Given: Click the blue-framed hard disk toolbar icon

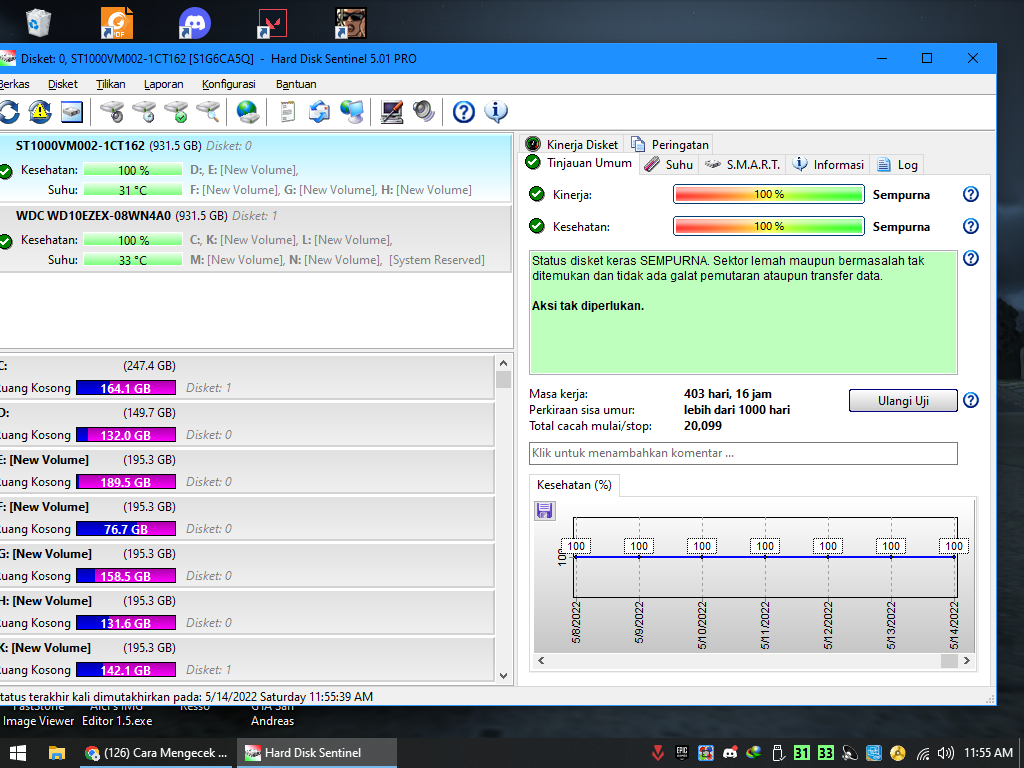Looking at the screenshot, I should [x=72, y=112].
